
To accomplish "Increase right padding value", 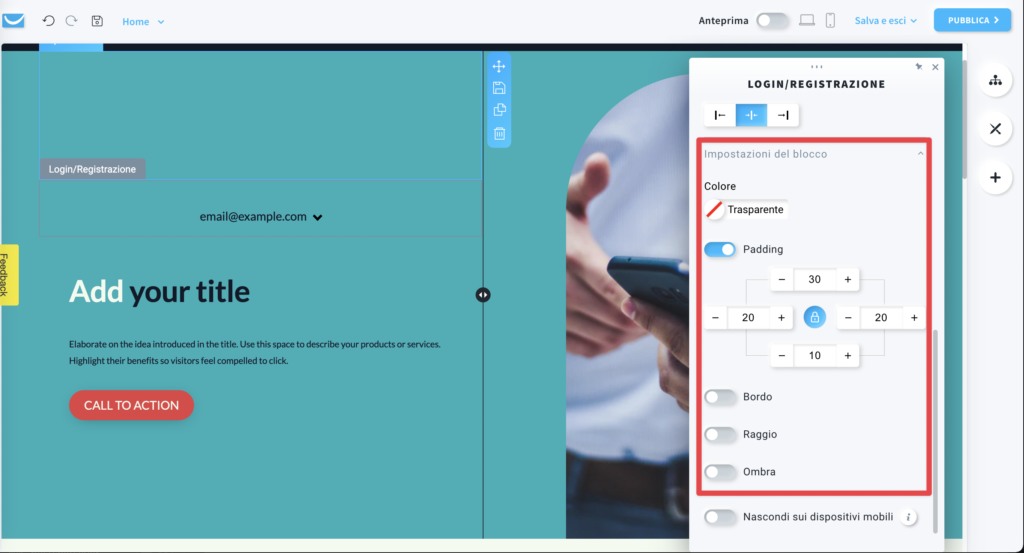I will 914,318.
